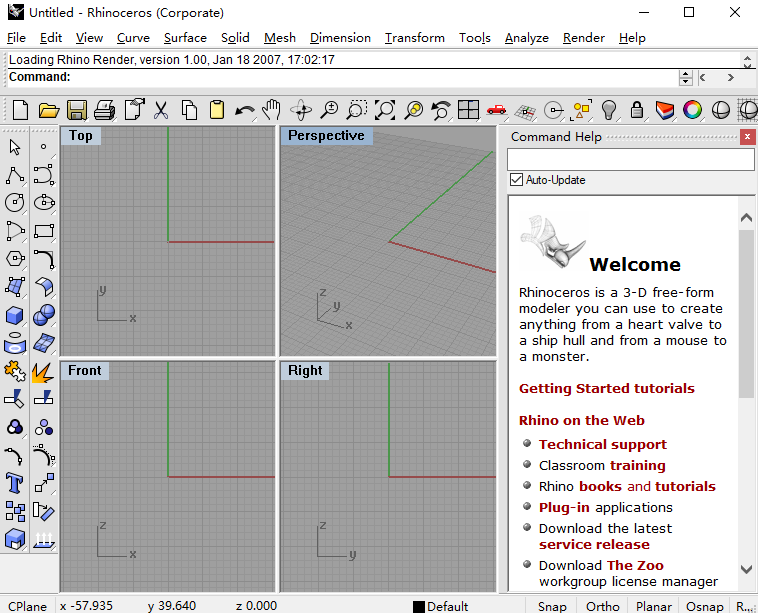Click the Box solid tool icon
The width and height of the screenshot is (758, 613).
point(15,315)
